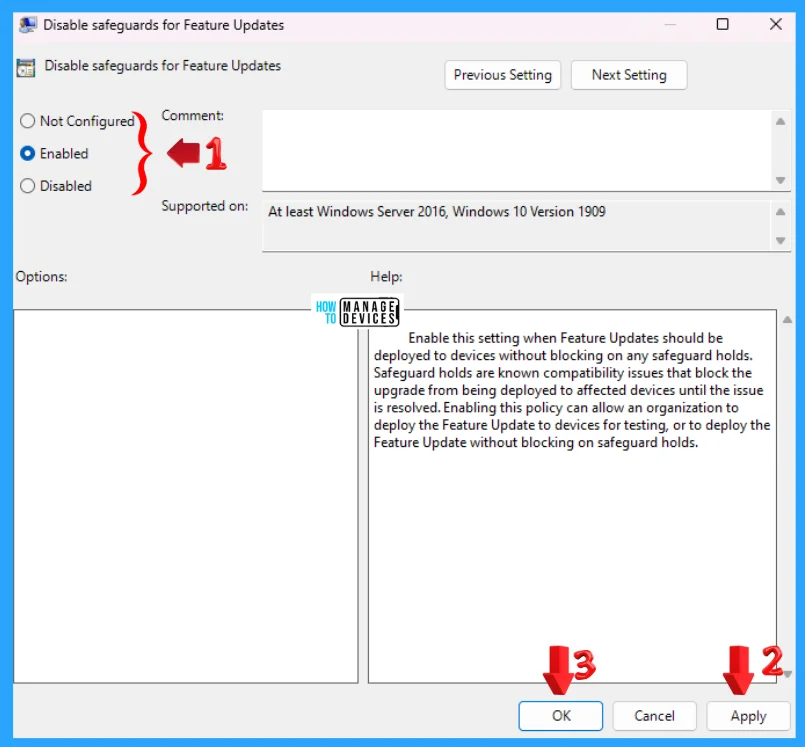Minimize the policy dialog window
Screen dimensions: 805x747
[x=670, y=24]
